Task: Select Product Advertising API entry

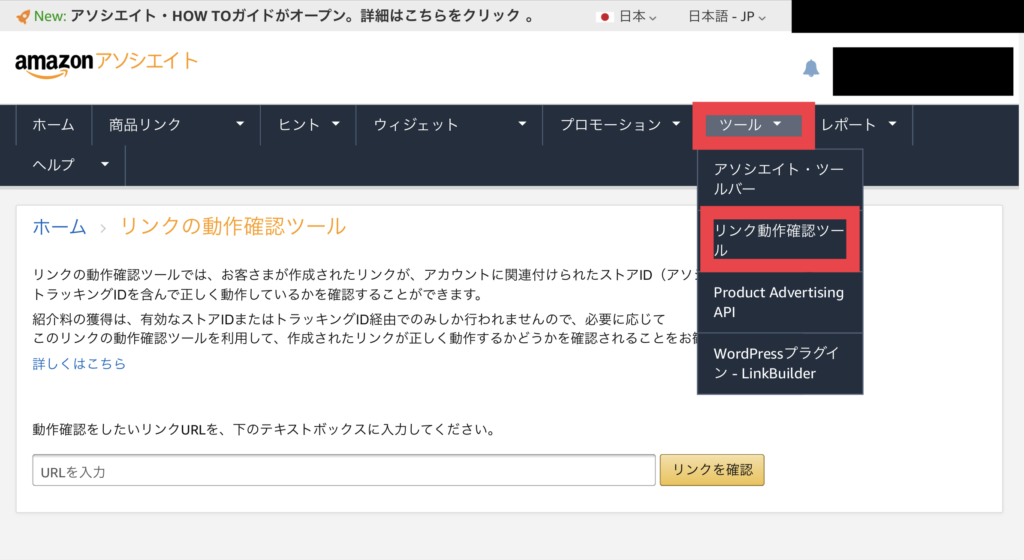Action: pos(780,302)
